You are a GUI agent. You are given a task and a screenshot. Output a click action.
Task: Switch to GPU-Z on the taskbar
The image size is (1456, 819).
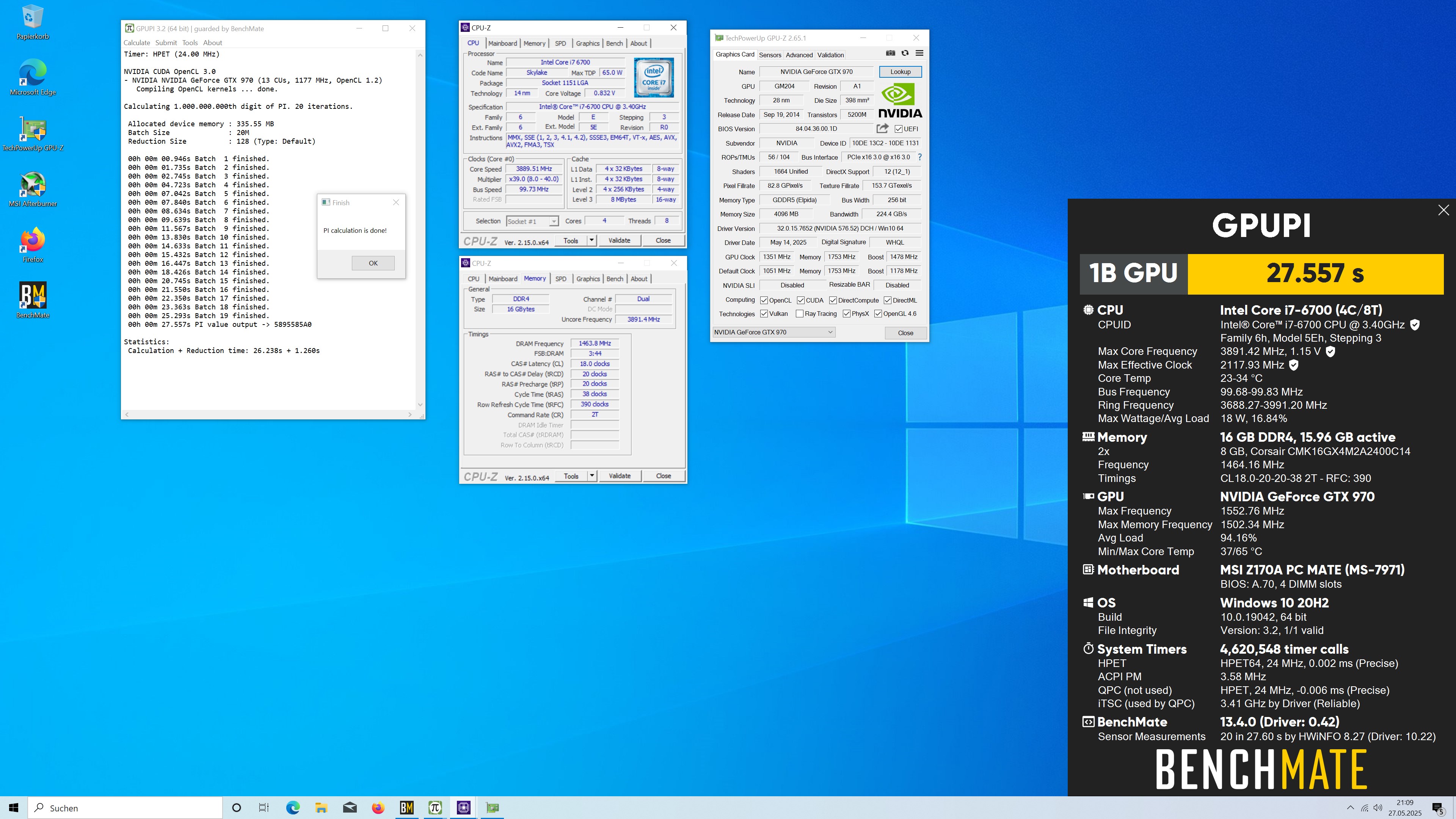coord(492,808)
